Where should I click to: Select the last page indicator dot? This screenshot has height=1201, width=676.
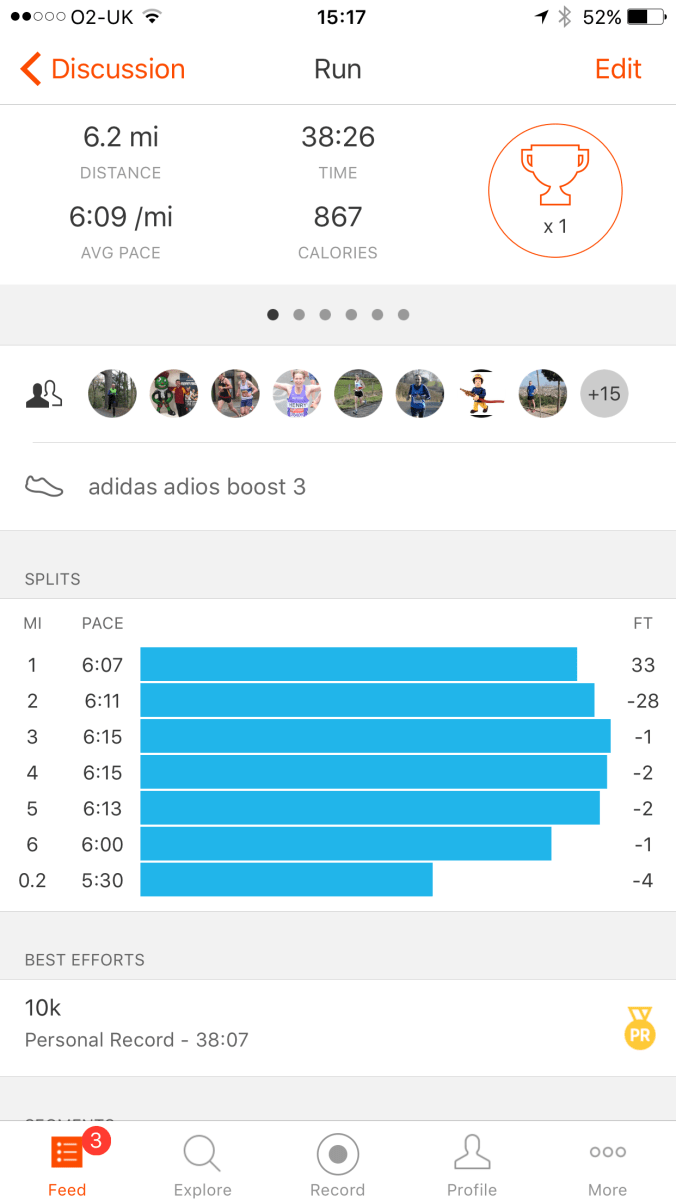(403, 315)
